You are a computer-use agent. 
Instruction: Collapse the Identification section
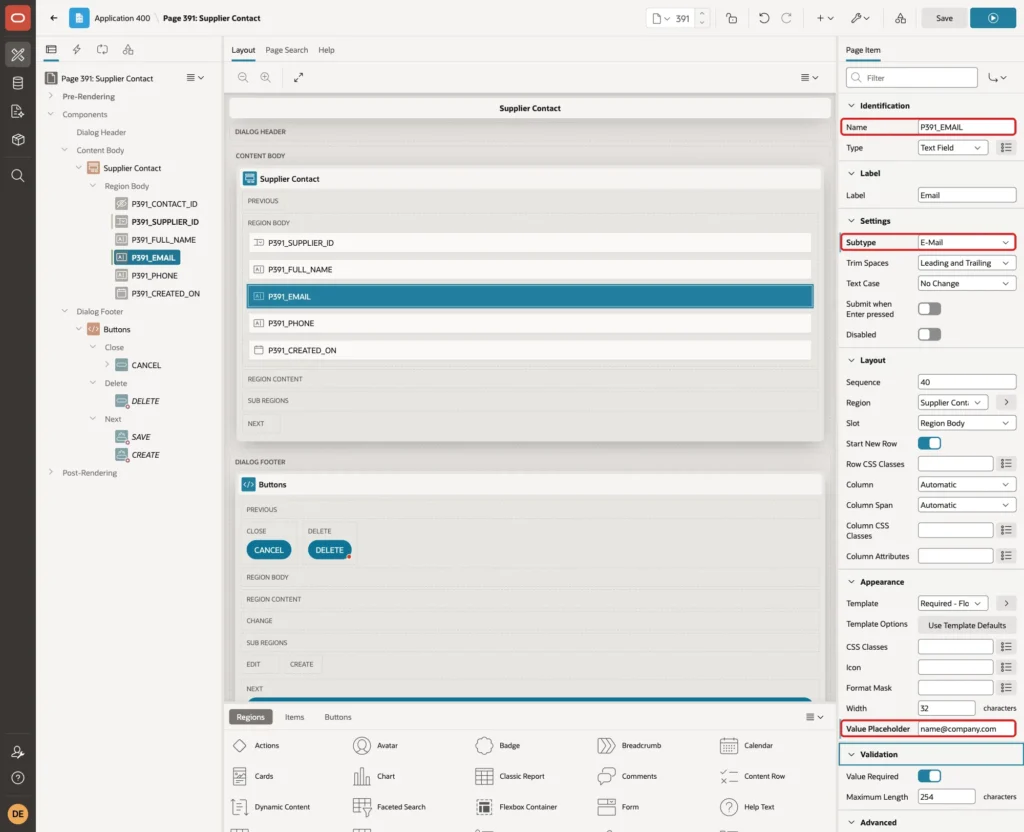point(851,106)
